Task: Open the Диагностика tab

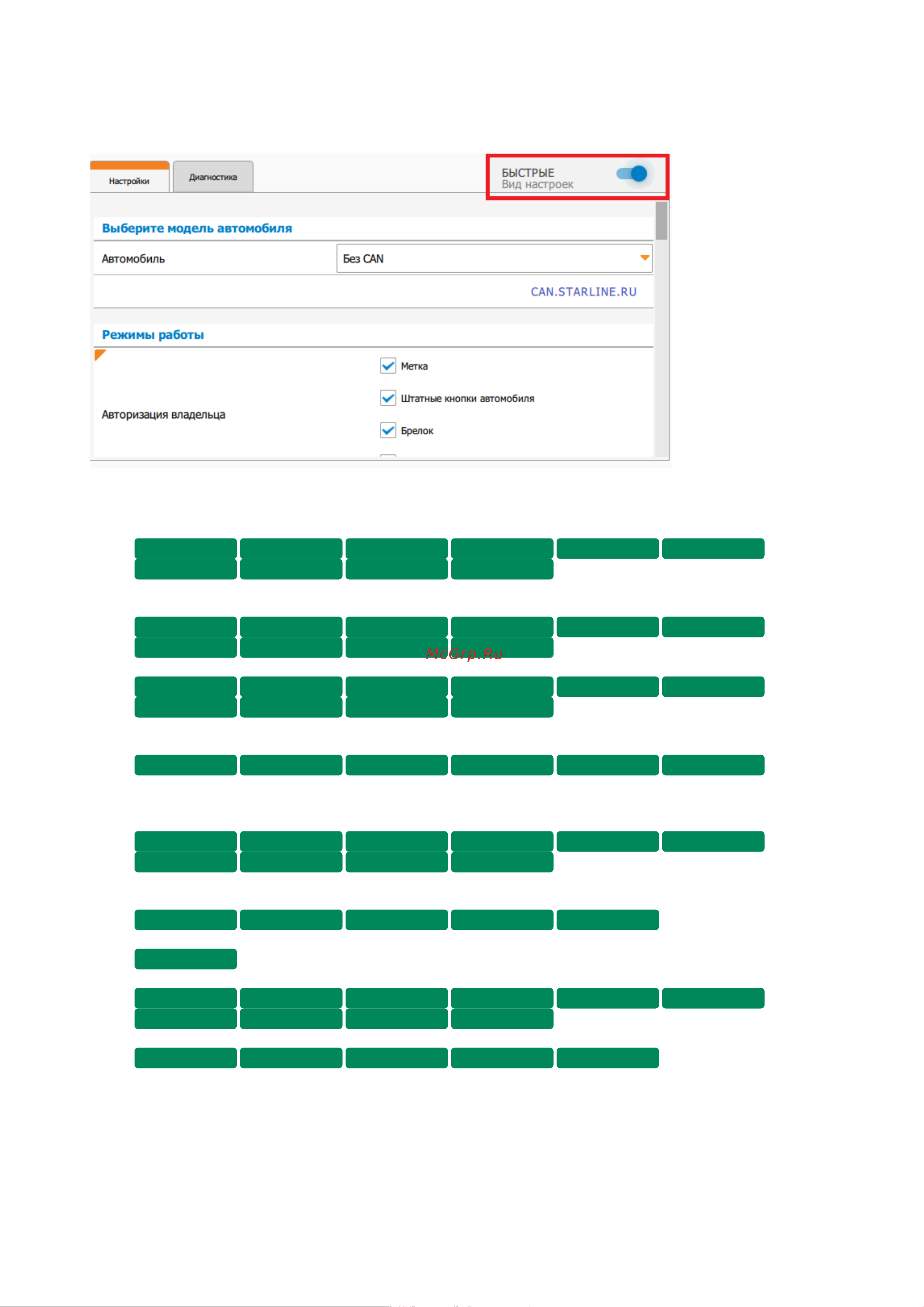Action: point(213,177)
